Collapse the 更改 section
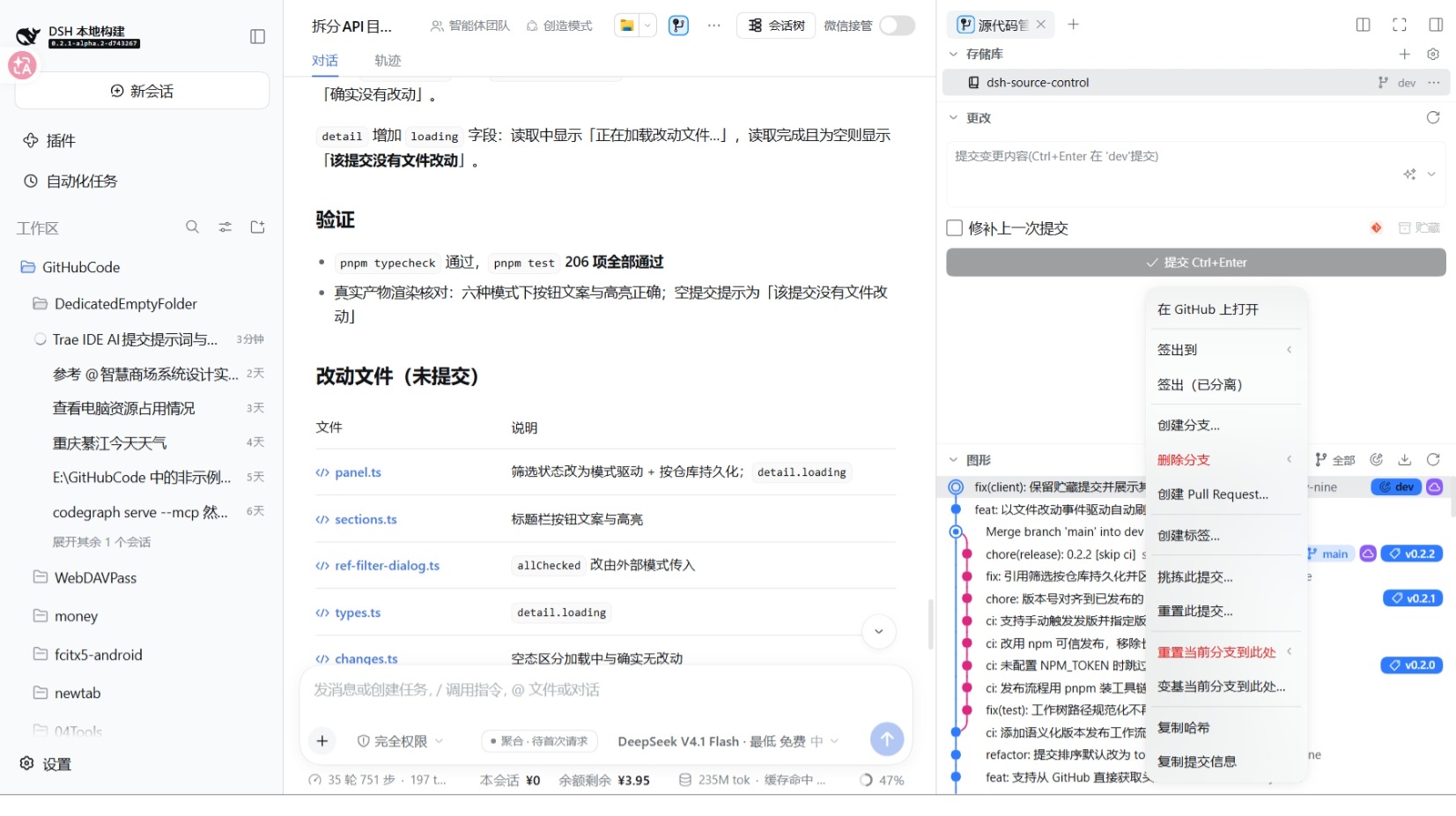 (953, 117)
